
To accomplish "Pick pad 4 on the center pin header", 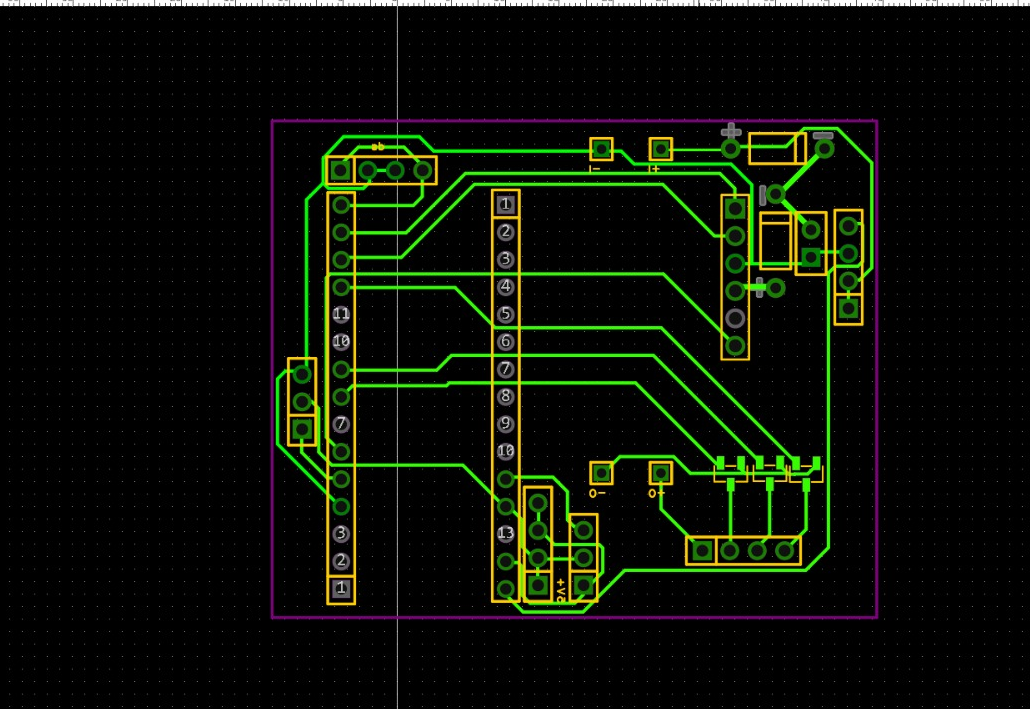I will [505, 286].
